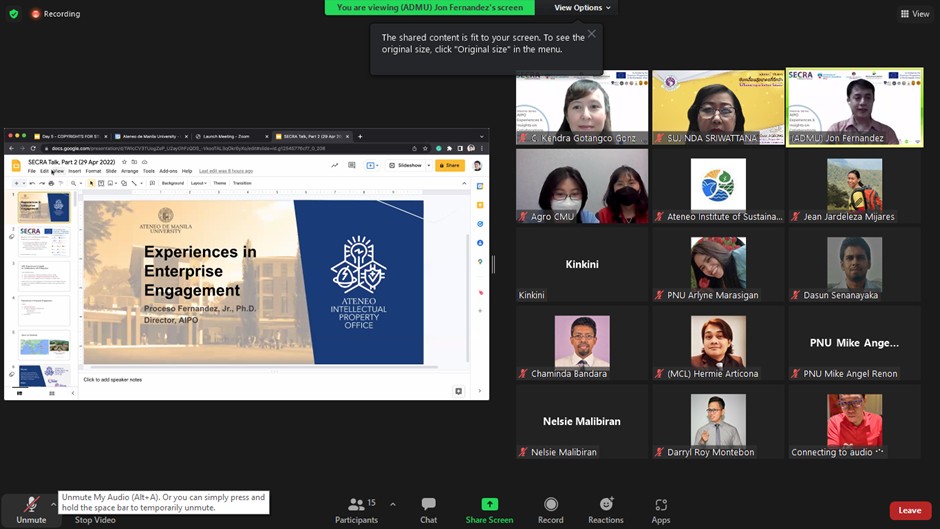Screen dimensions: 940x529
Task: Open the Participants panel
Action: 357,510
